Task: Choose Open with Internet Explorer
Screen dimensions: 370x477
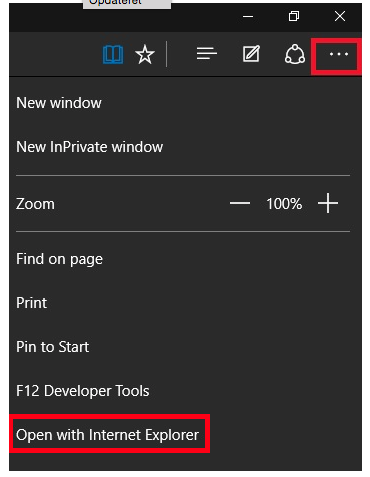Action: [x=107, y=435]
